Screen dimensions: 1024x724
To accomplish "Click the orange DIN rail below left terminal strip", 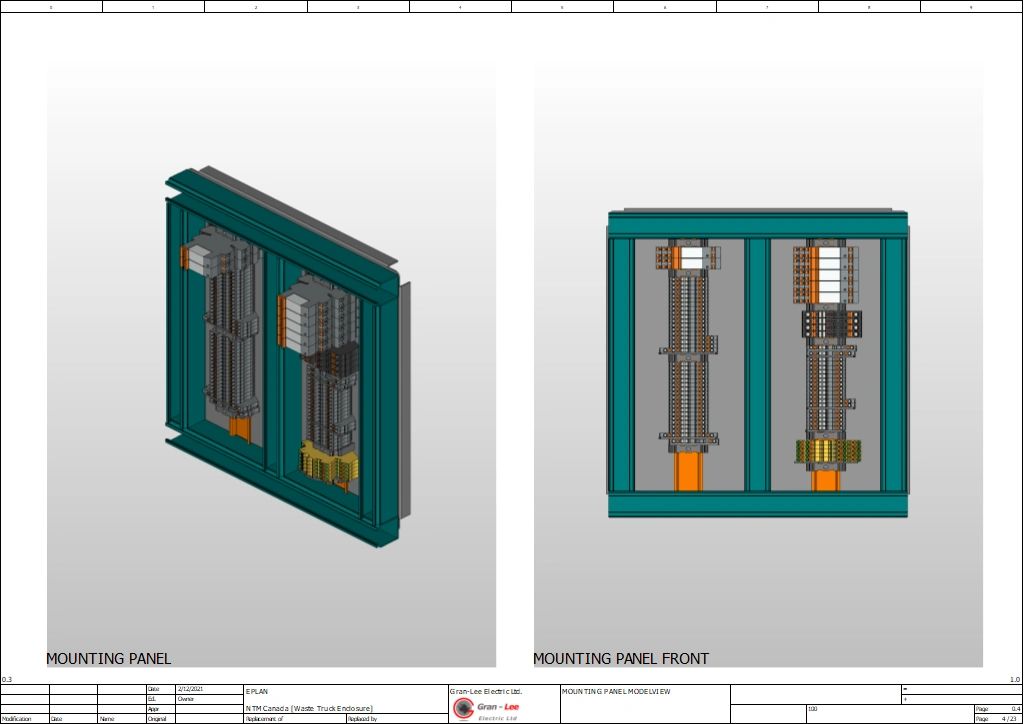I will coord(688,471).
